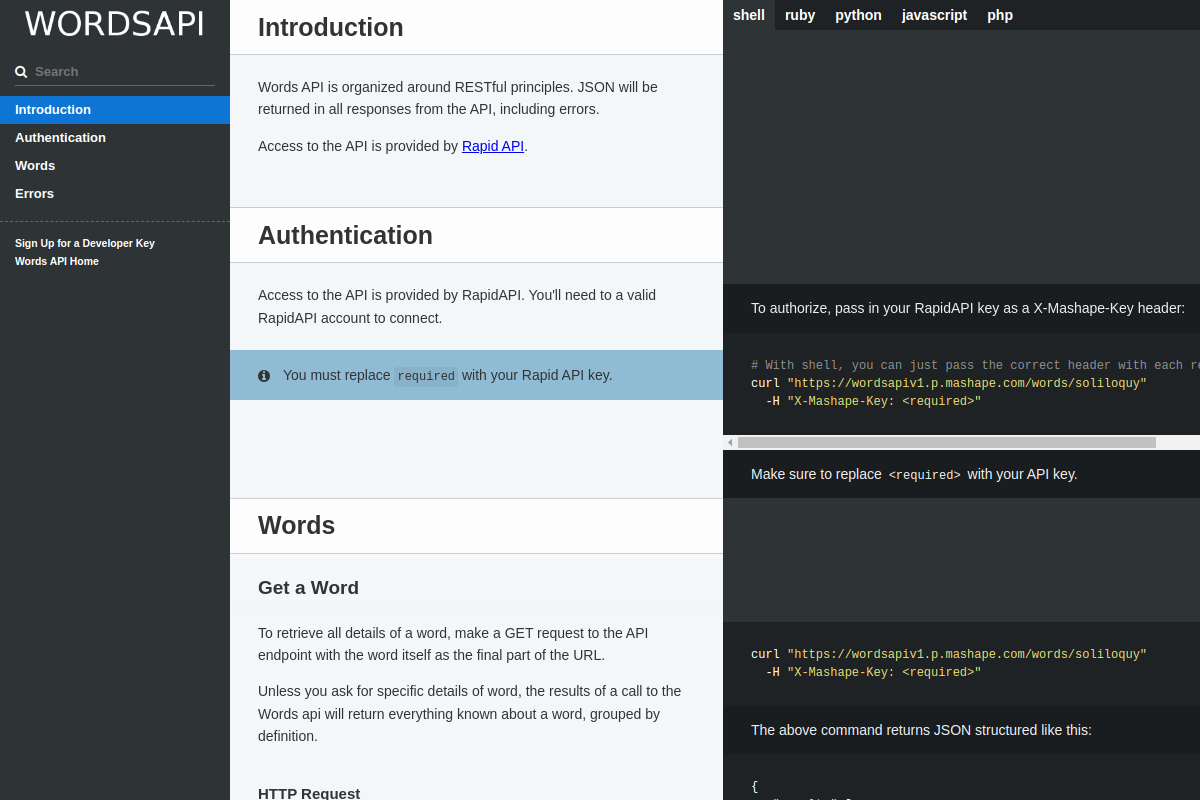Viewport: 1200px width, 800px height.
Task: Click the Authentication heading
Action: (x=345, y=235)
